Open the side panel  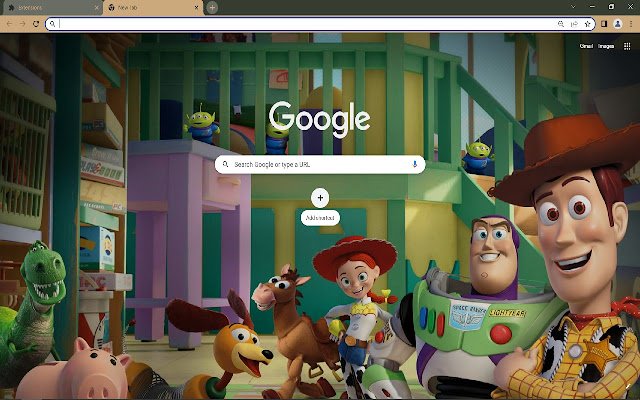point(604,24)
